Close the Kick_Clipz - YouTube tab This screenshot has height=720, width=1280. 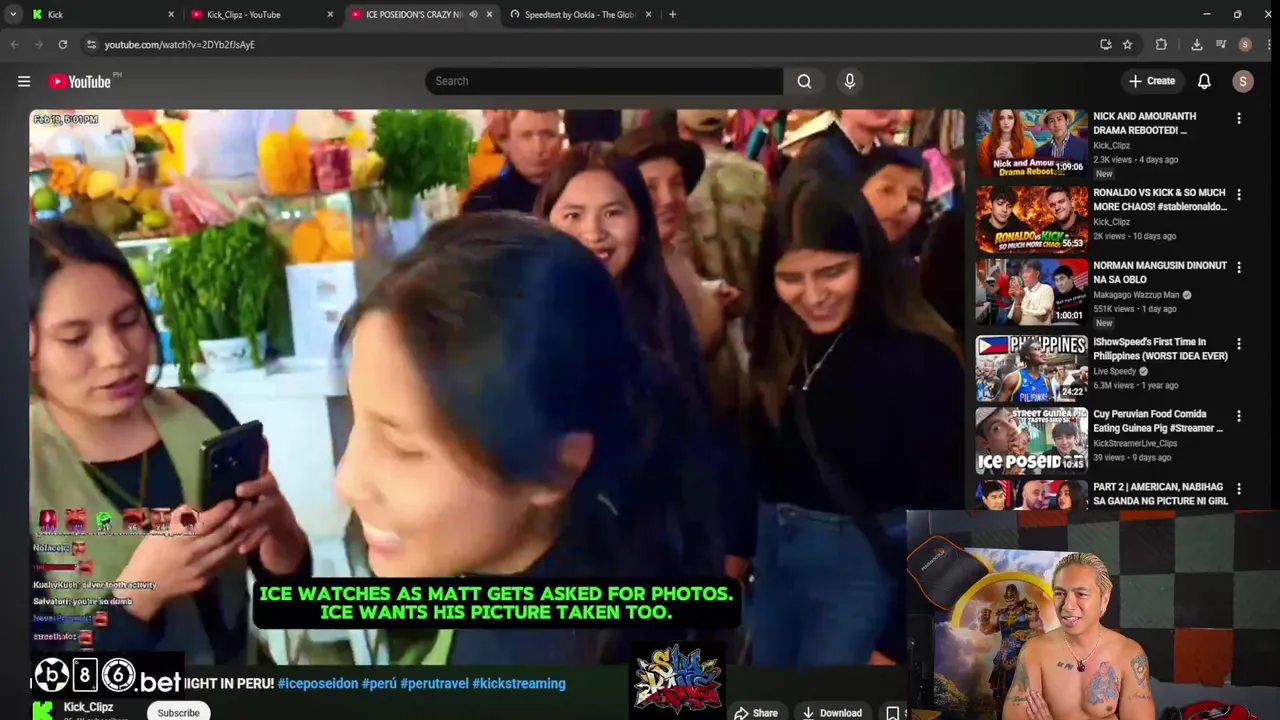pos(330,14)
